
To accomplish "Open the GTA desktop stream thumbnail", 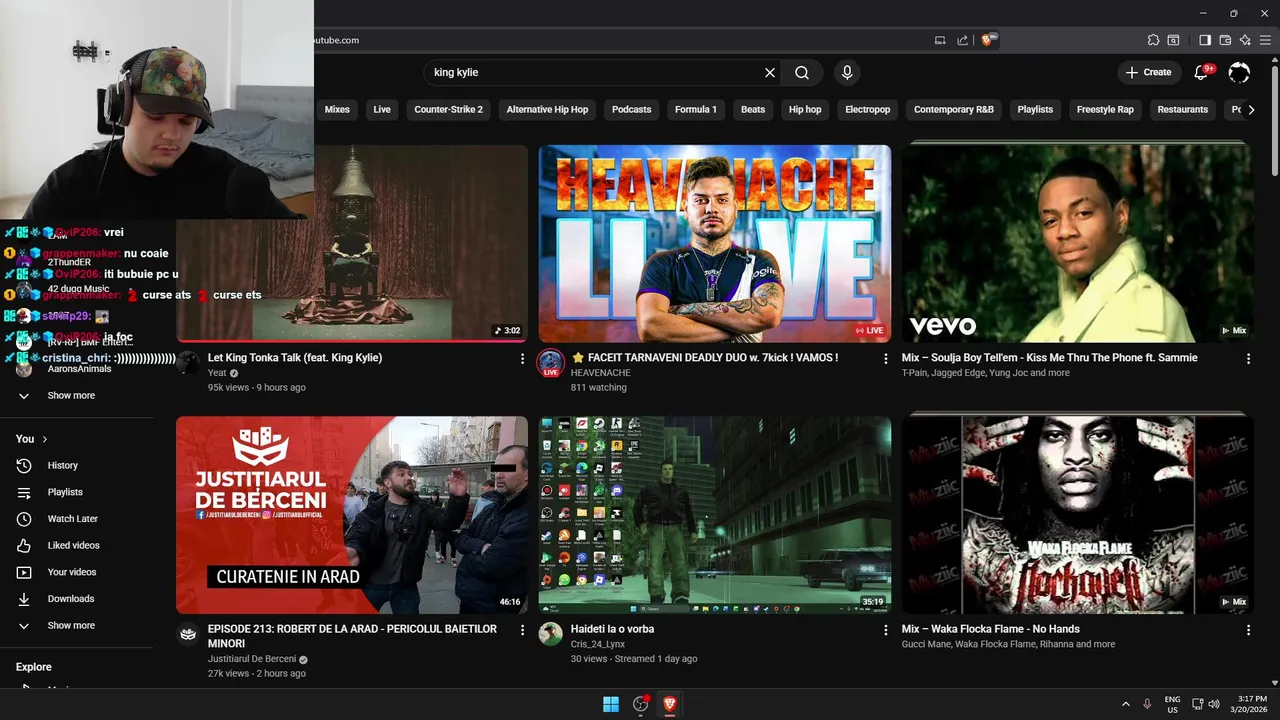I will click(715, 515).
